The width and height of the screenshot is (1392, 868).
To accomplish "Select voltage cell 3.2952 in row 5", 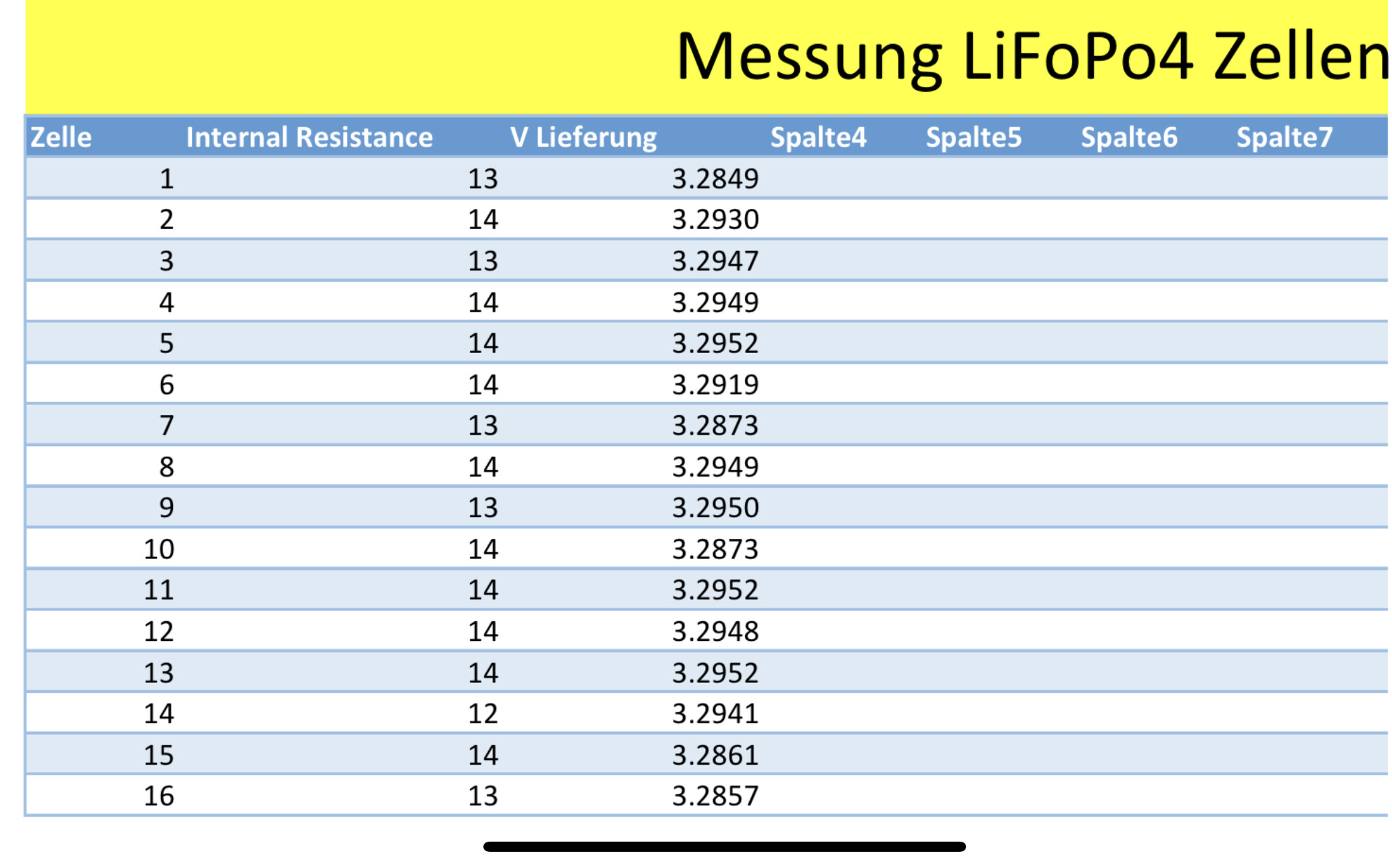I will pyautogui.click(x=715, y=343).
